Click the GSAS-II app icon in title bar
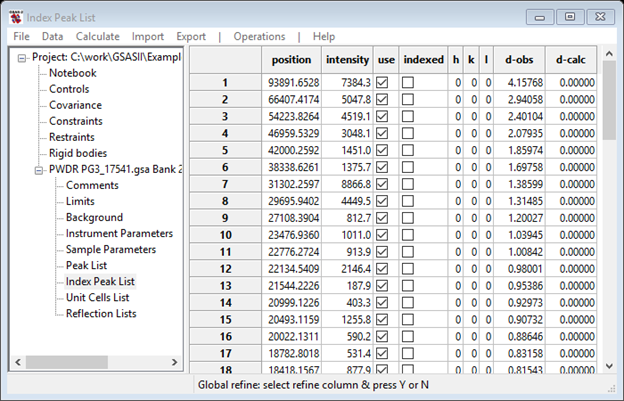 tap(15, 16)
